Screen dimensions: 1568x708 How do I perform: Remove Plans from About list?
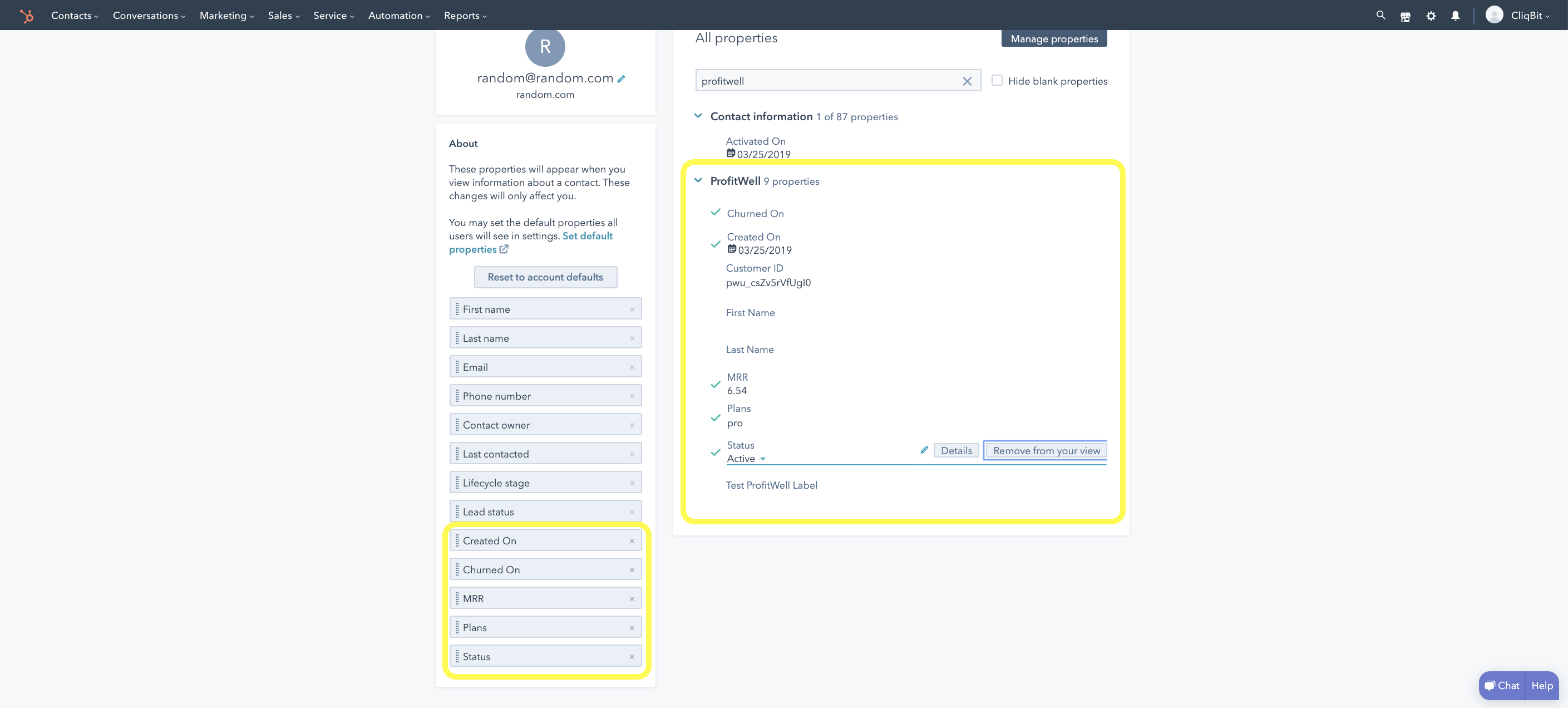pos(632,627)
